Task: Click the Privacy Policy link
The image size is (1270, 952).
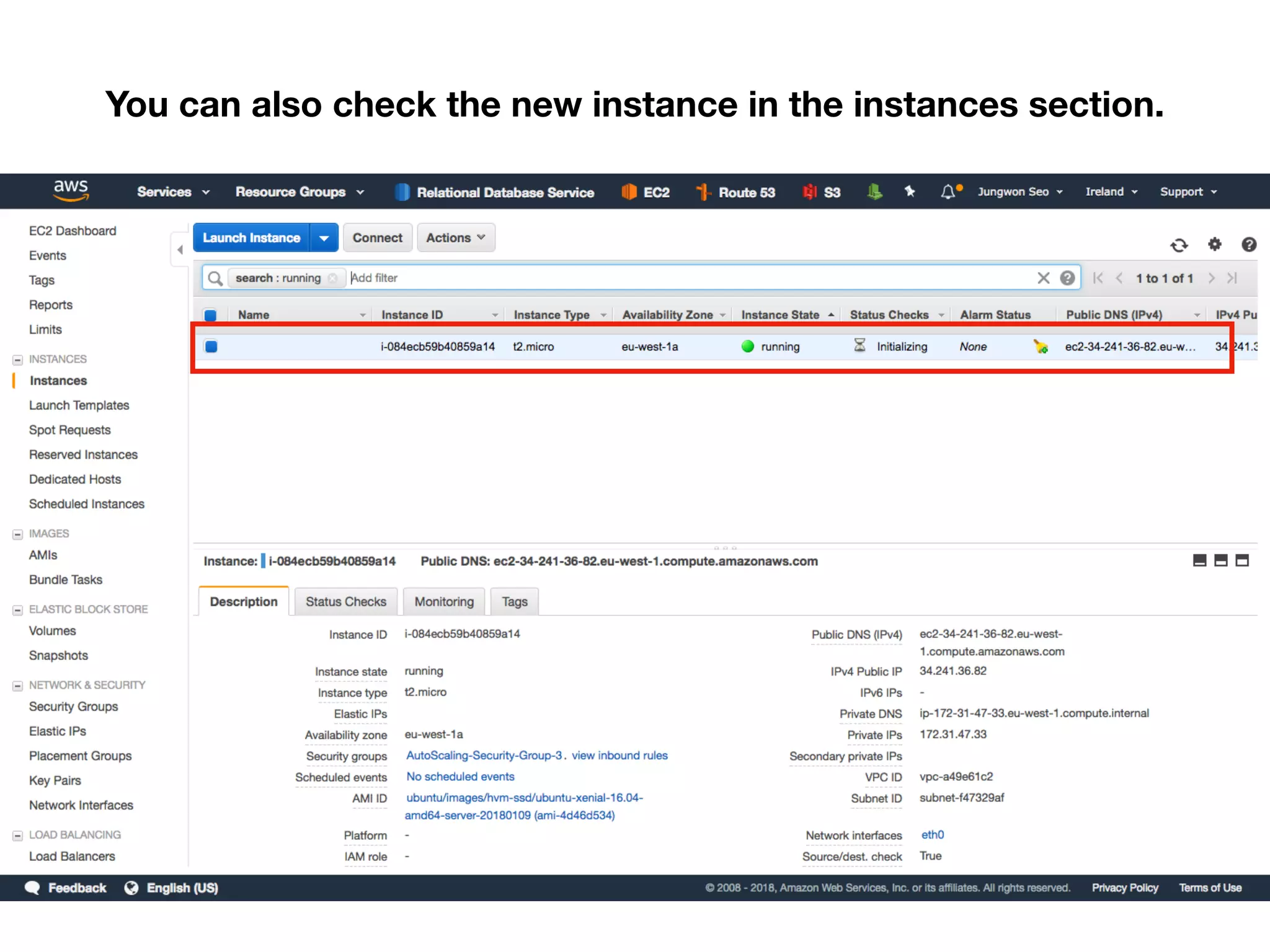Action: tap(1125, 888)
